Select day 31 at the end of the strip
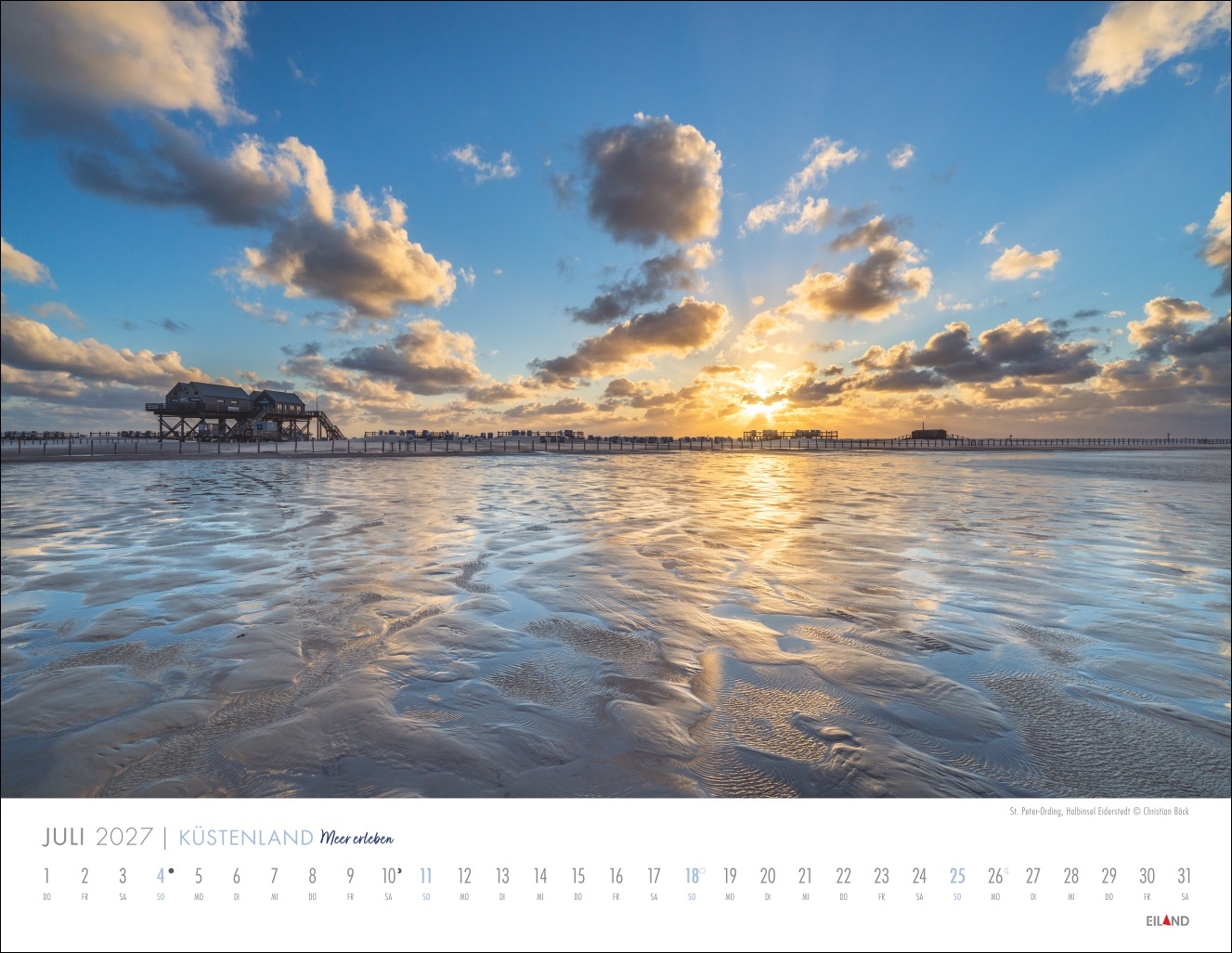 (x=1184, y=877)
